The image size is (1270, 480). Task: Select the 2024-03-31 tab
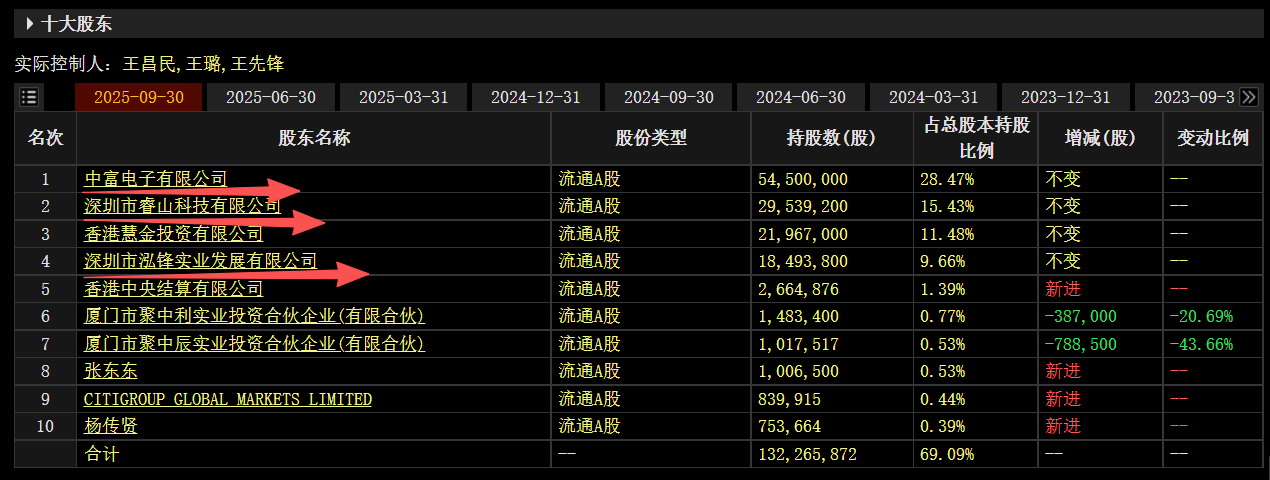(934, 97)
